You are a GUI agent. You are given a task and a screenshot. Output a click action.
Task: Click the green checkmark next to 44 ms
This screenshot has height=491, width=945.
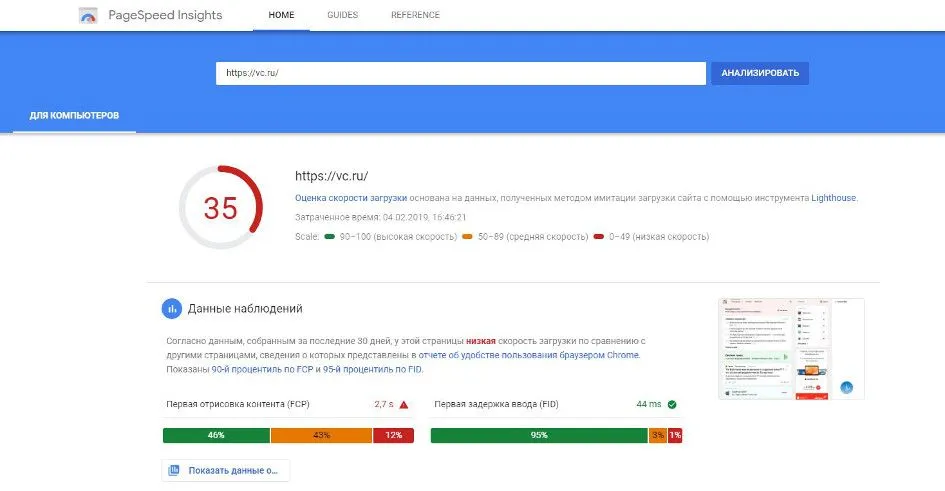pos(672,404)
